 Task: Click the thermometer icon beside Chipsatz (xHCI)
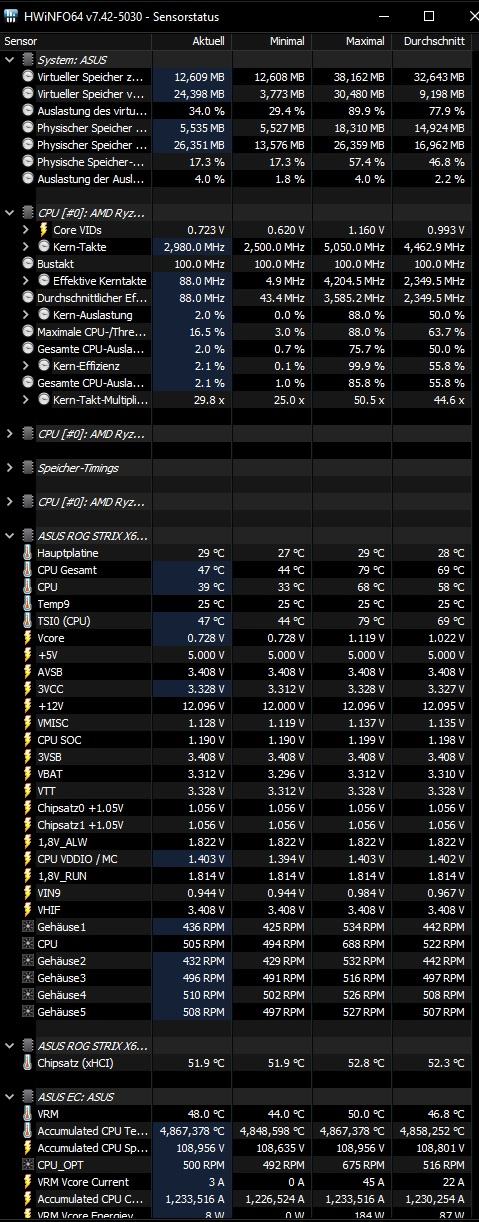click(27, 1063)
